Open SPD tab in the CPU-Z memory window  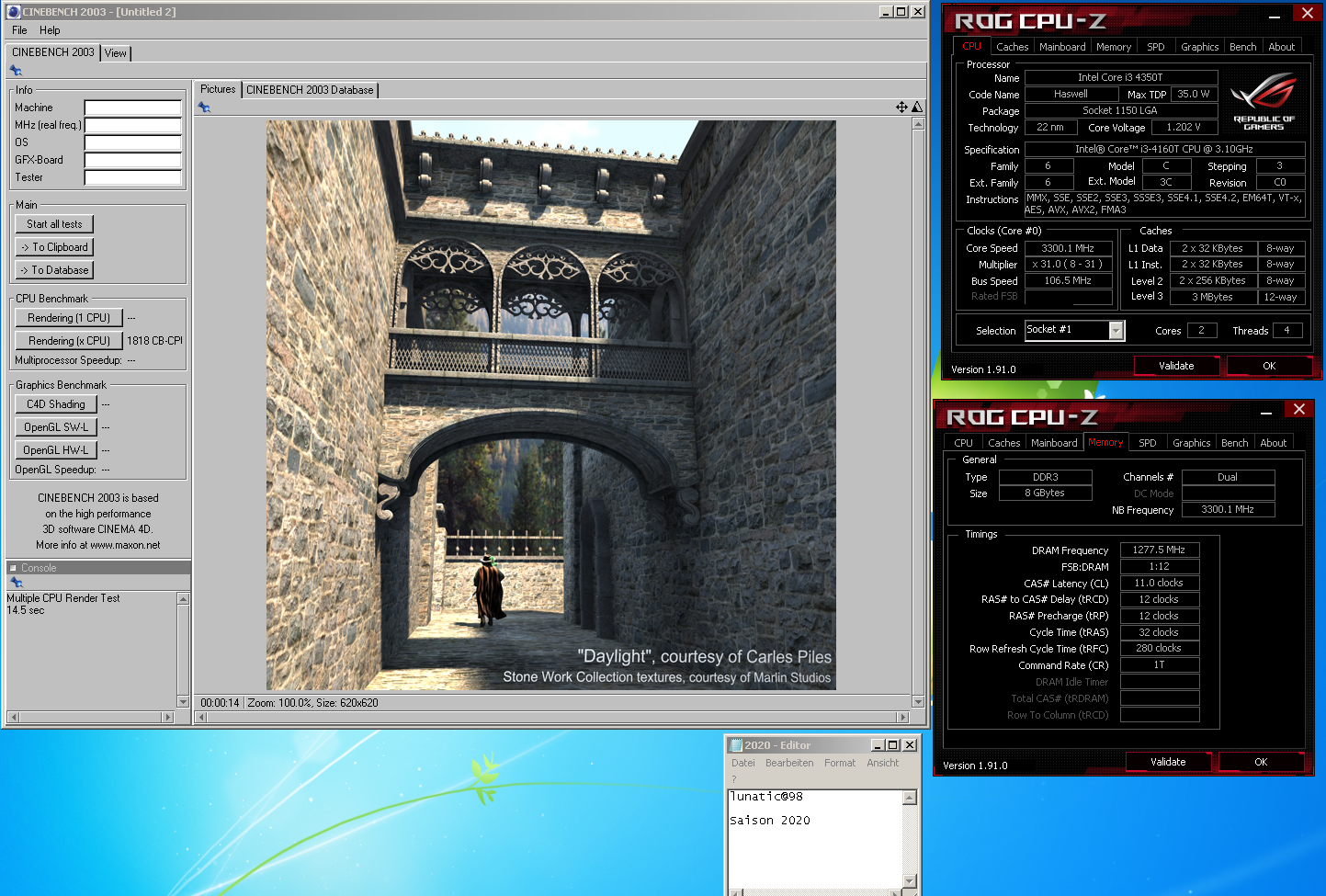(1148, 443)
